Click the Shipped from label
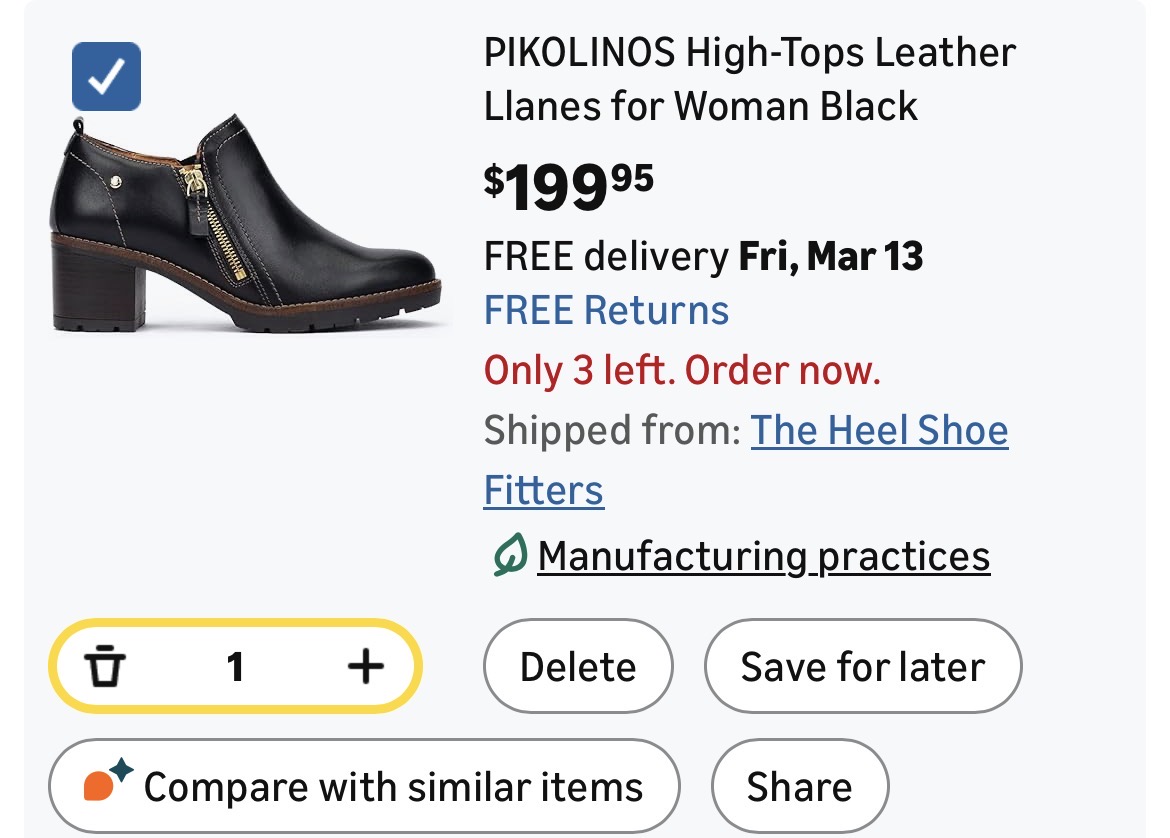The width and height of the screenshot is (1170, 838). tap(611, 431)
